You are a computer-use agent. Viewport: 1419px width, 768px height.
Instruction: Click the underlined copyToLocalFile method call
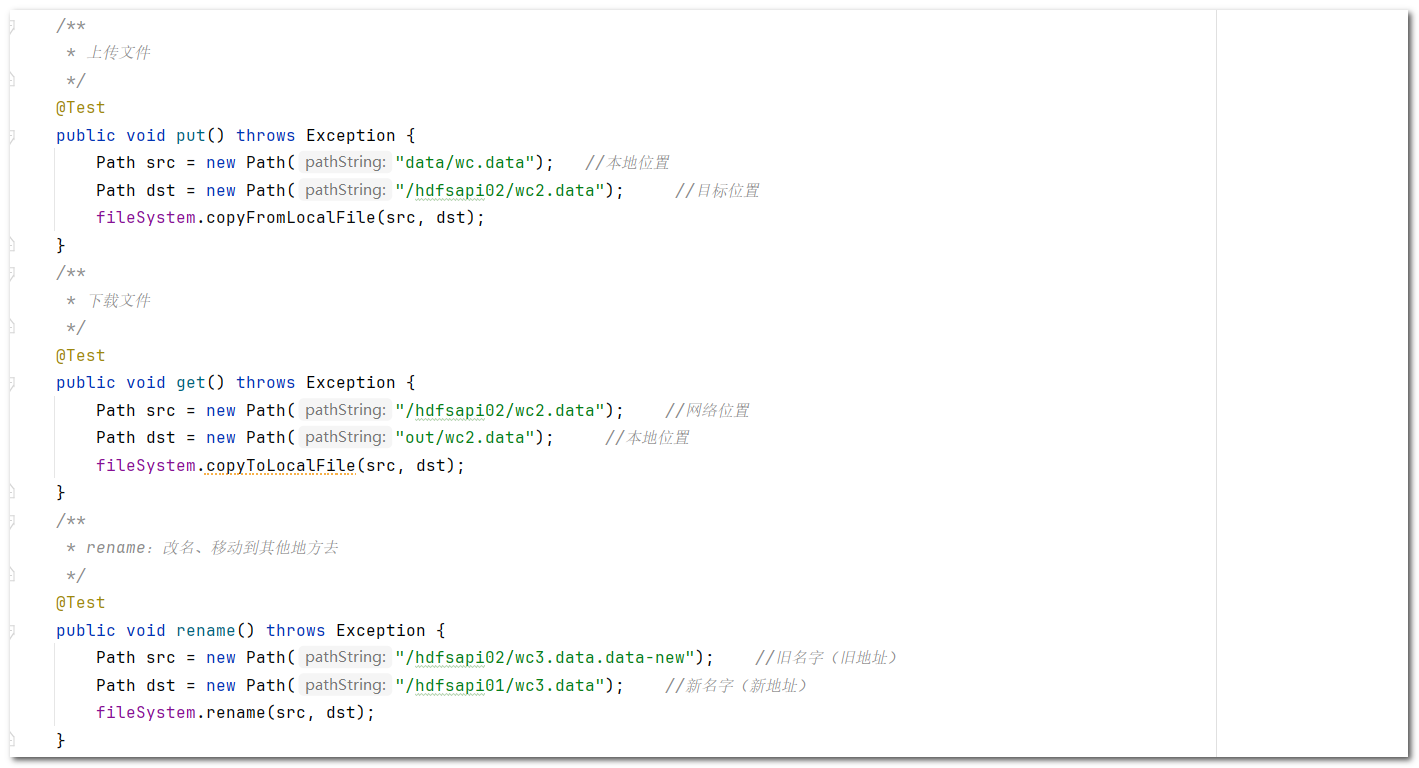[x=280, y=466]
